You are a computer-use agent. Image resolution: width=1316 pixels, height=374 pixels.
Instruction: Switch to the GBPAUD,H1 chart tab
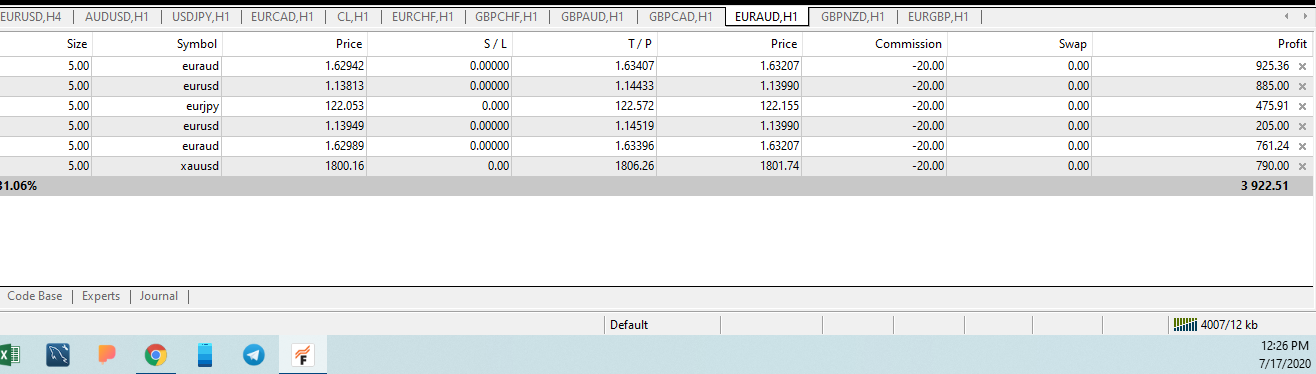[592, 16]
